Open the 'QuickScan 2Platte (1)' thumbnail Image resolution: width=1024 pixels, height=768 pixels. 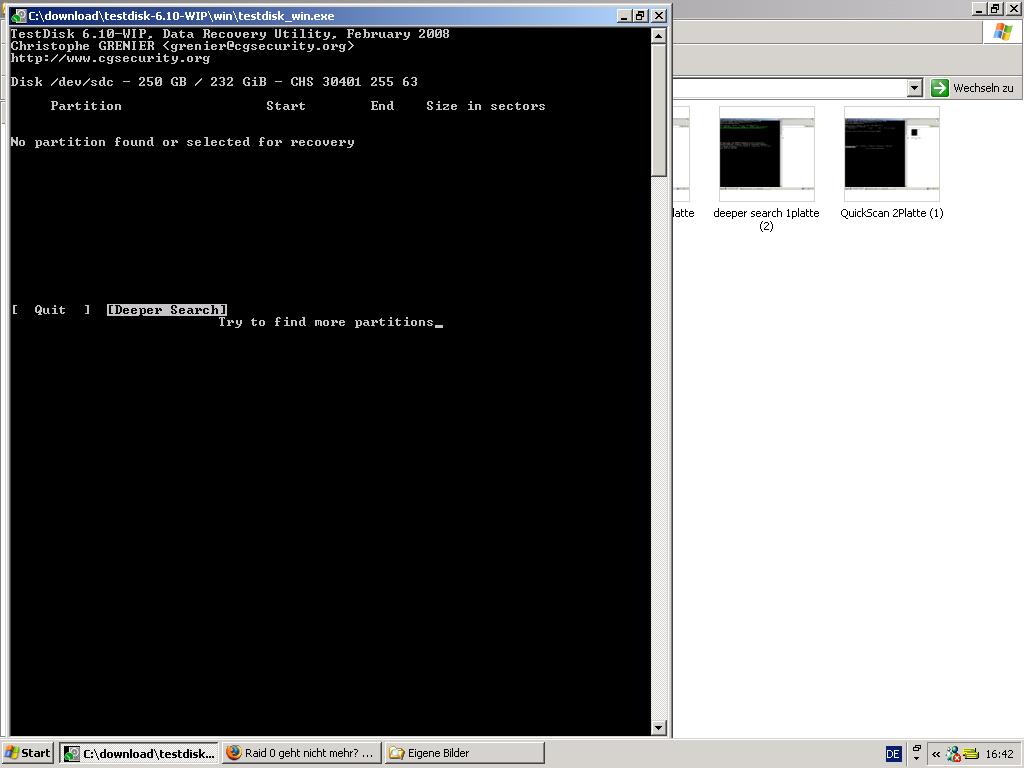pos(891,153)
